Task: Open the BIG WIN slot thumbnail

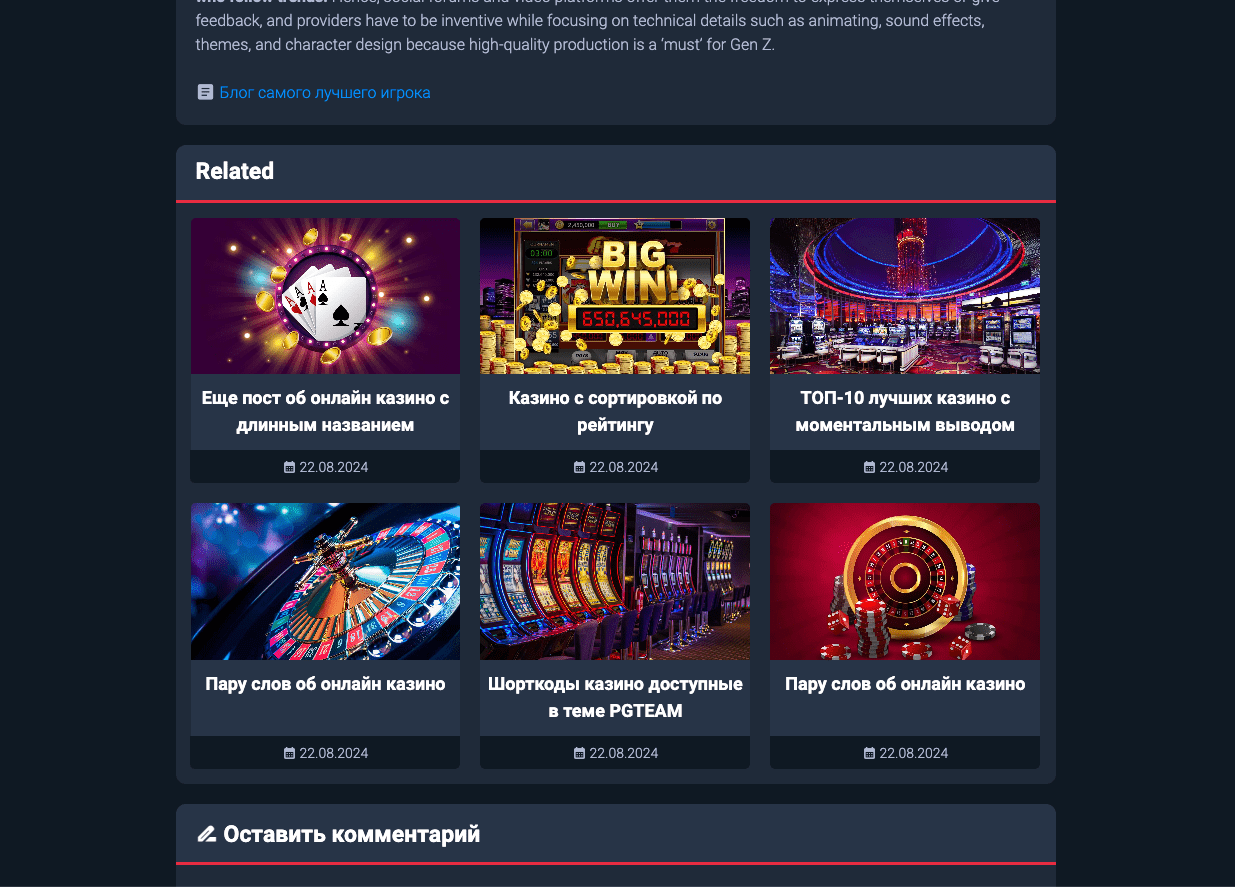Action: point(615,296)
